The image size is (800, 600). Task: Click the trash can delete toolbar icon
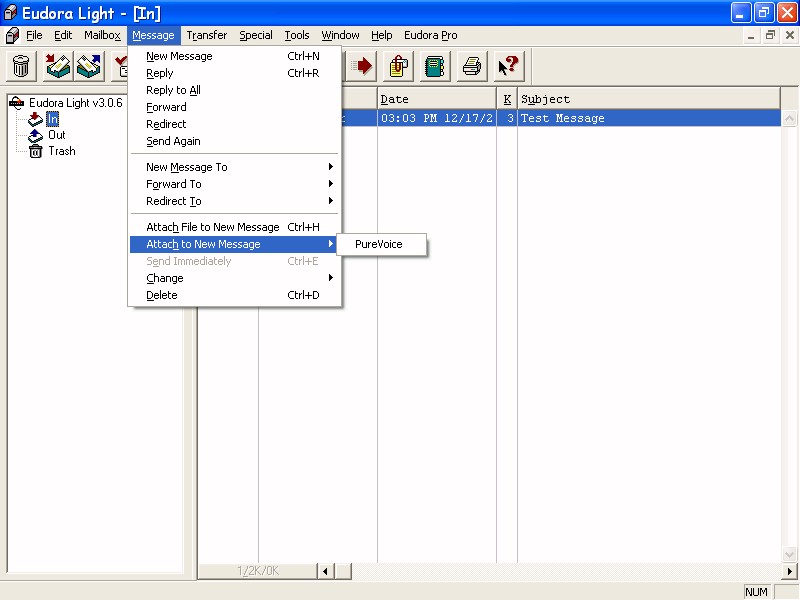[x=21, y=66]
